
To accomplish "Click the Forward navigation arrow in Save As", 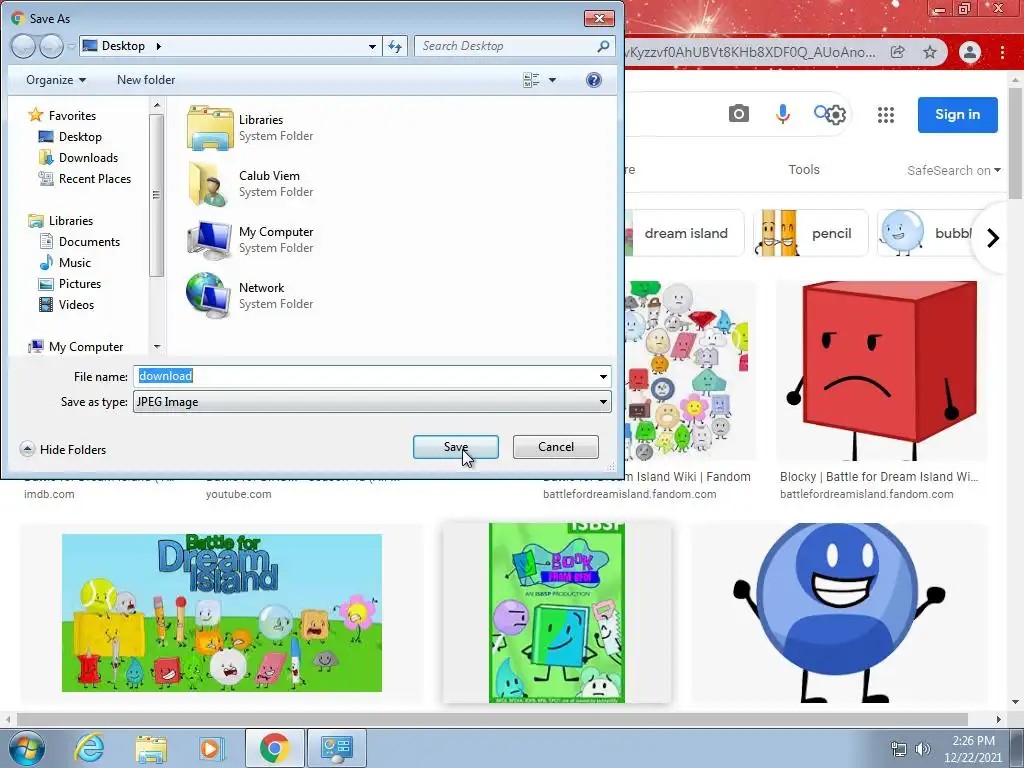I will point(52,46).
